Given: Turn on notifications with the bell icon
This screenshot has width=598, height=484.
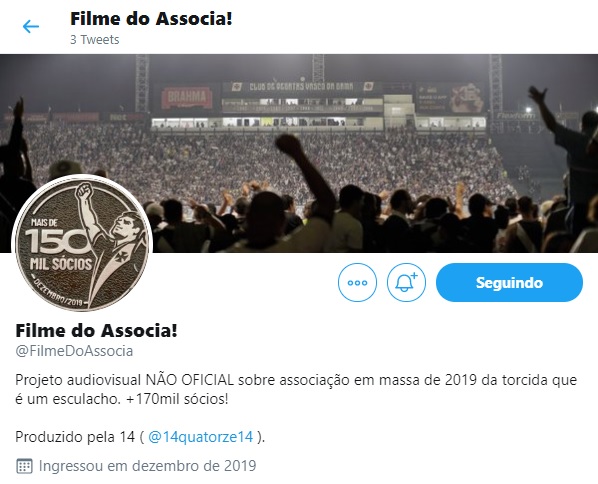Looking at the screenshot, I should 406,283.
